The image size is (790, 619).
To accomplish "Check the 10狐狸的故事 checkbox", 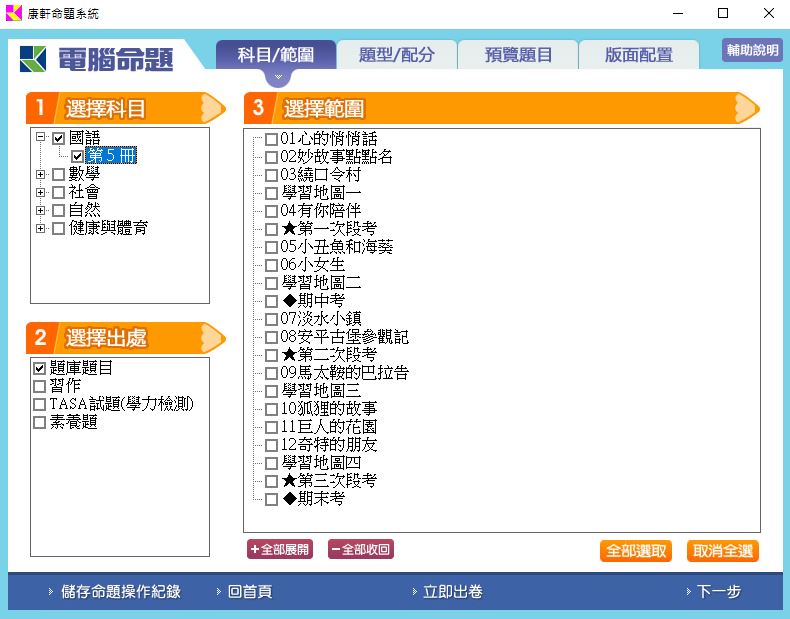I will [x=271, y=409].
